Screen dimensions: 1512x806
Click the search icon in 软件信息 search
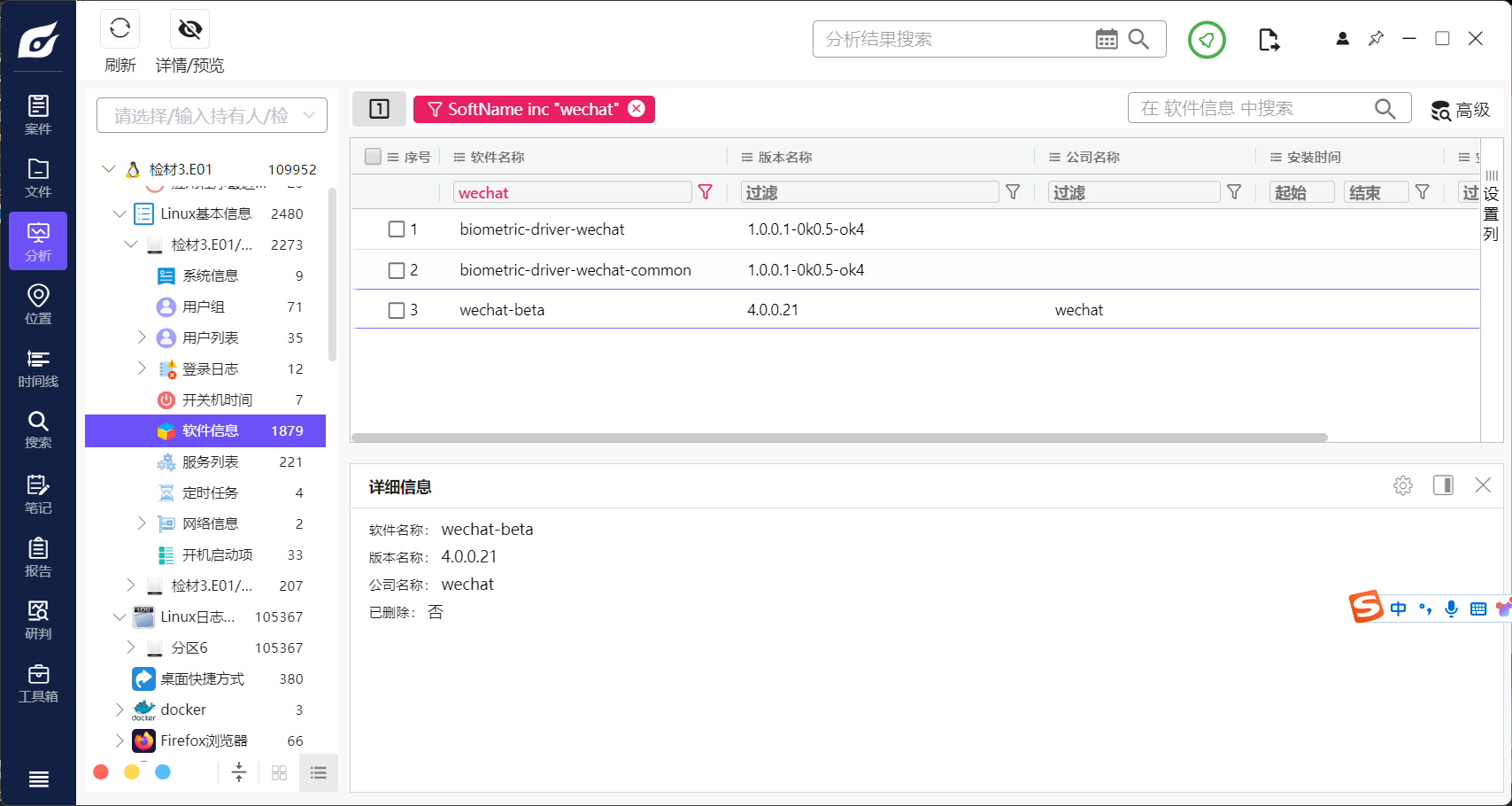pyautogui.click(x=1385, y=108)
